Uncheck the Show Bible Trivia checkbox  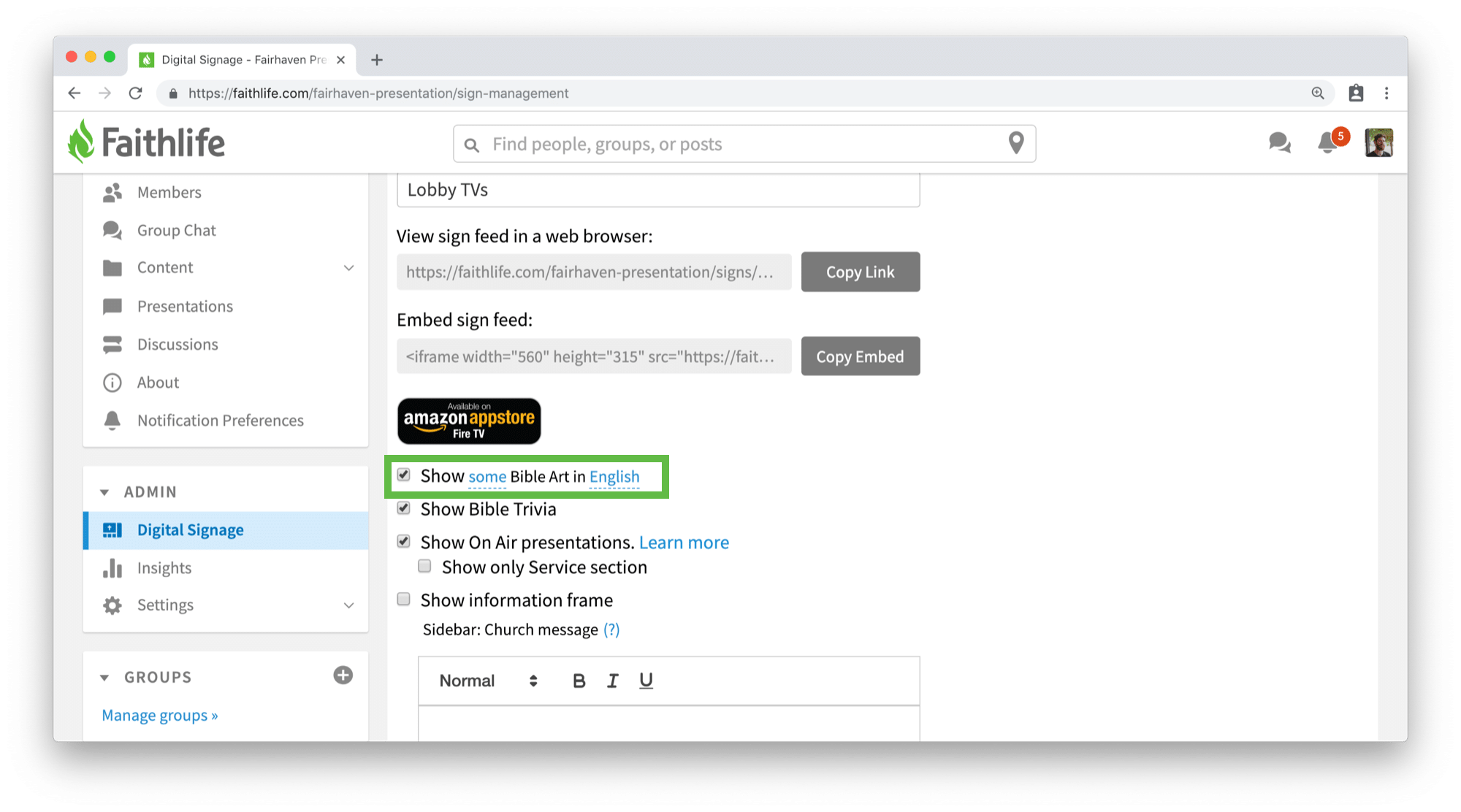(404, 508)
